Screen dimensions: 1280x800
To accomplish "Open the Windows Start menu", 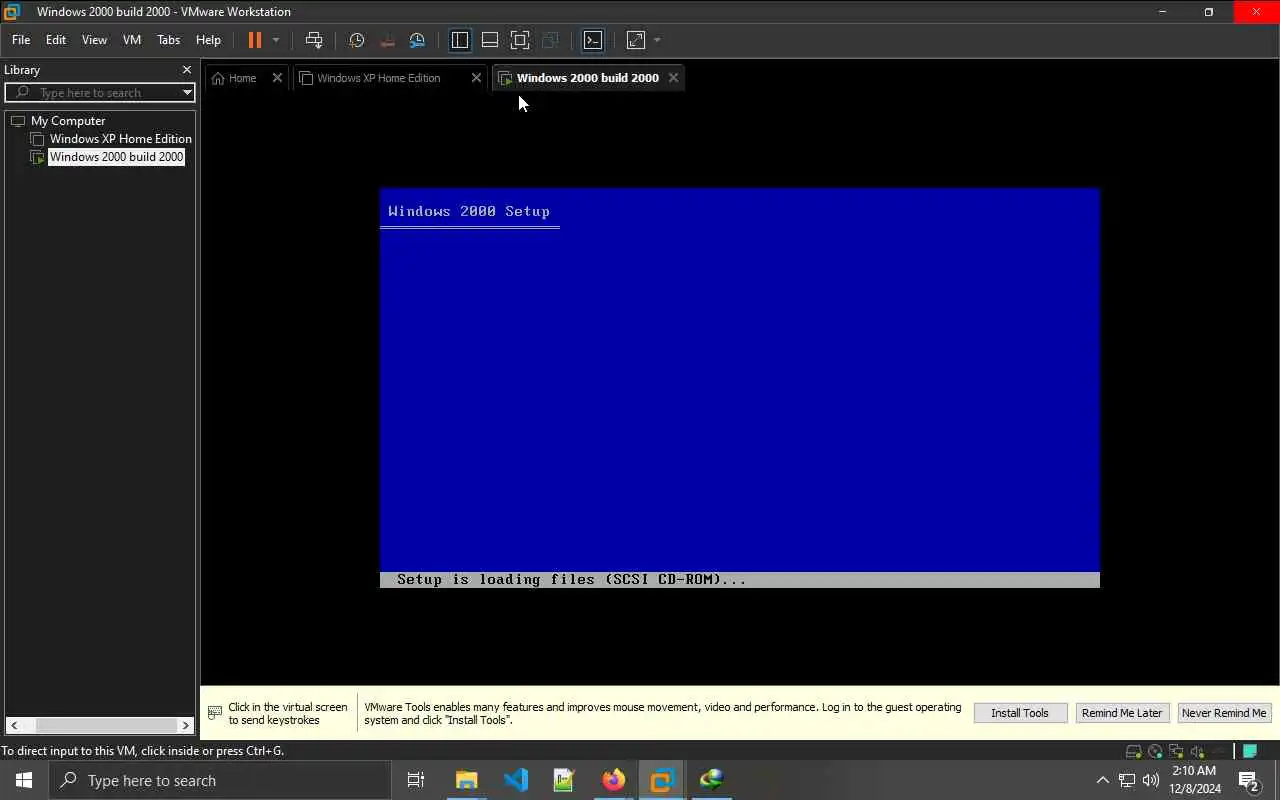I will [x=24, y=780].
